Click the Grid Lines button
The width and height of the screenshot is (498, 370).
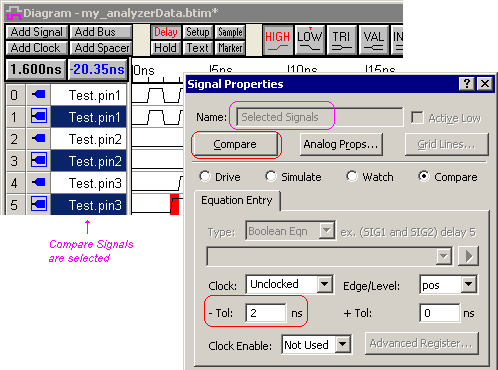click(x=447, y=144)
